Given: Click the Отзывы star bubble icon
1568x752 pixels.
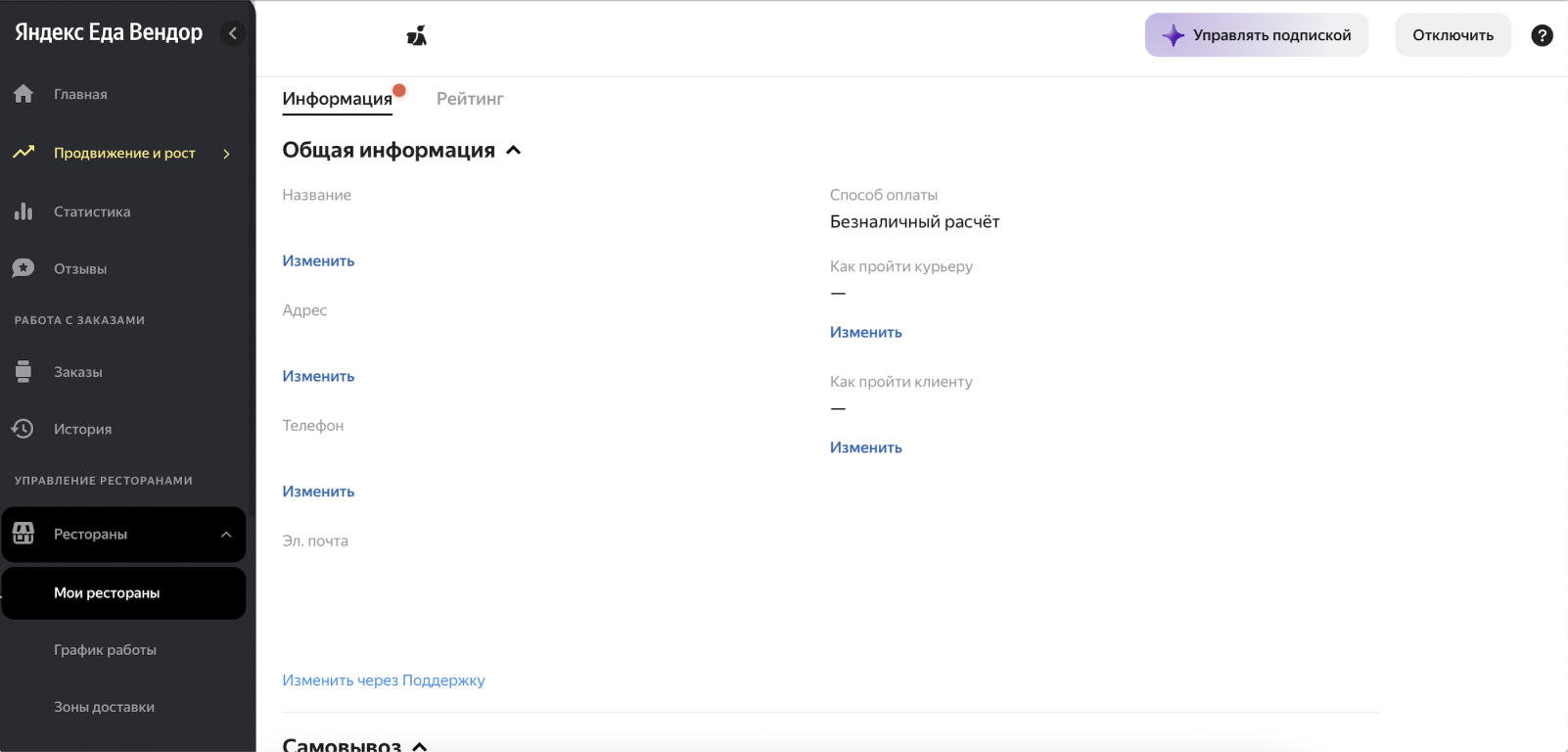Looking at the screenshot, I should (23, 268).
